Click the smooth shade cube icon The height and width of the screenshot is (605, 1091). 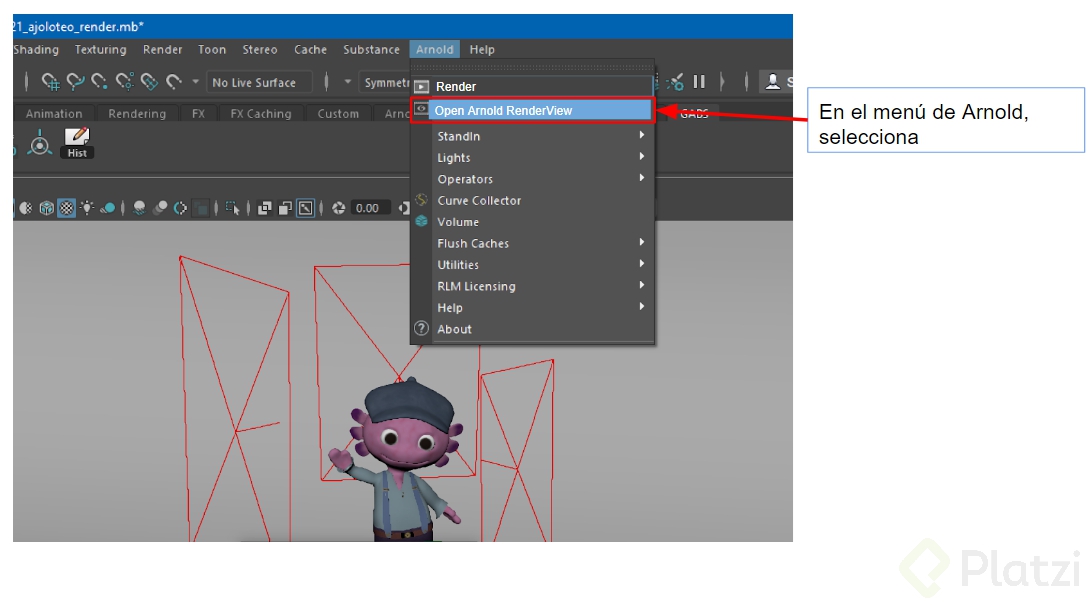(x=47, y=208)
